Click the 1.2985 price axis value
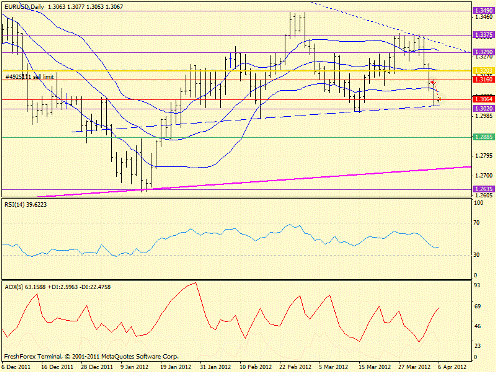The image size is (496, 372). coord(483,116)
